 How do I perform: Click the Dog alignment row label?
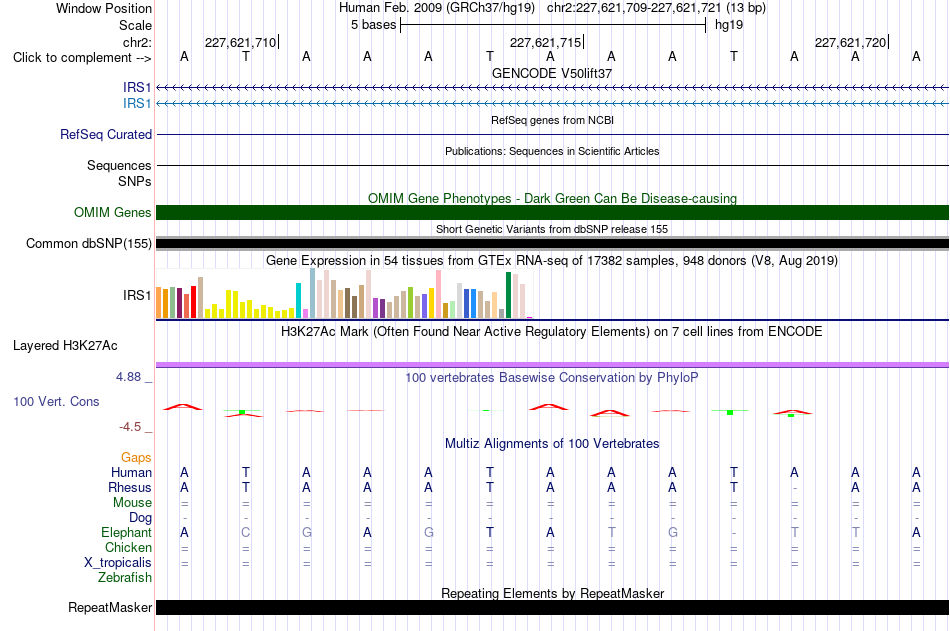[140, 518]
